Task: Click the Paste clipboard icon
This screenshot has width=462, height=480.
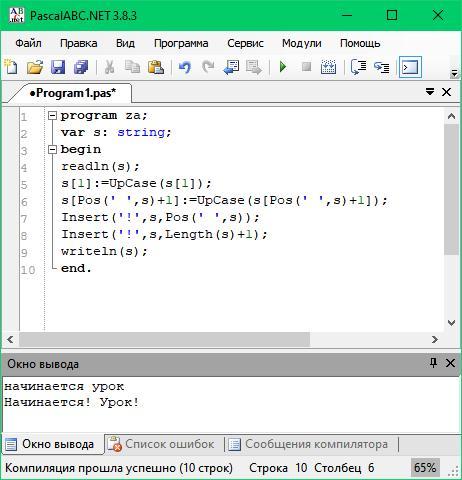Action: pos(156,67)
